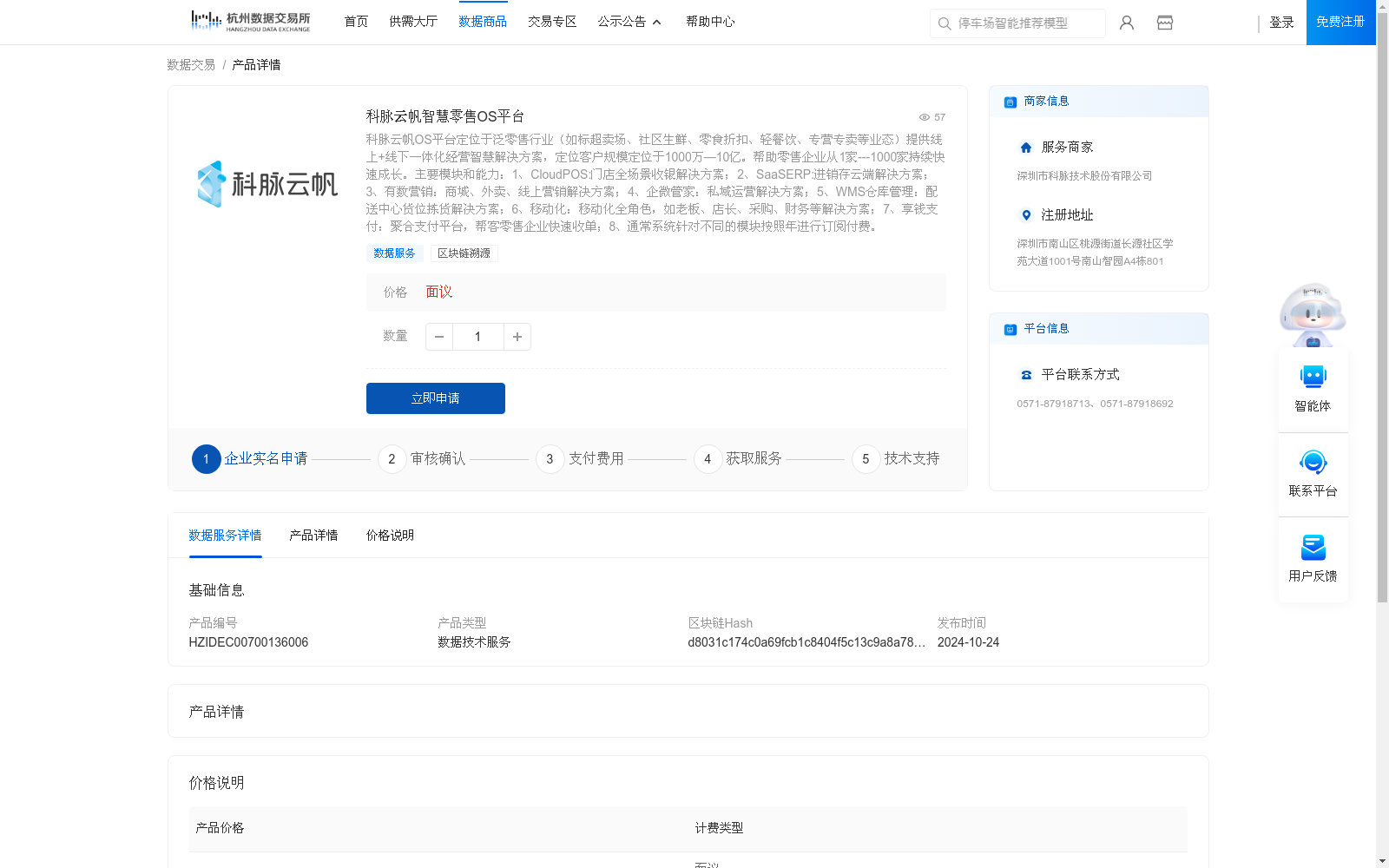Click phone numbers 0571-87918713
This screenshot has width=1389, height=868.
1095,404
